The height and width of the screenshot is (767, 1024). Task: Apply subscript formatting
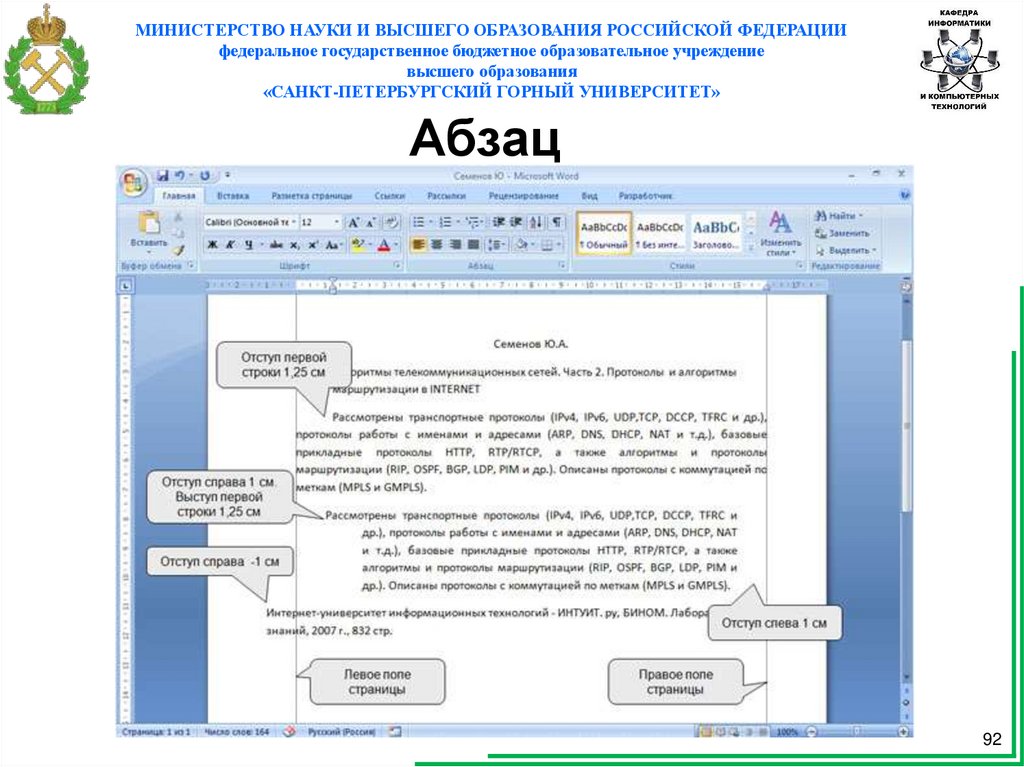coord(295,245)
